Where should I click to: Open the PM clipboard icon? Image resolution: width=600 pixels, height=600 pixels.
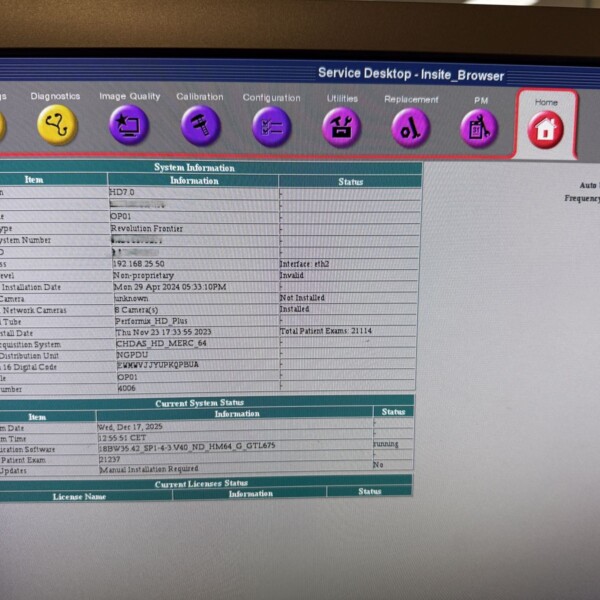pos(480,129)
